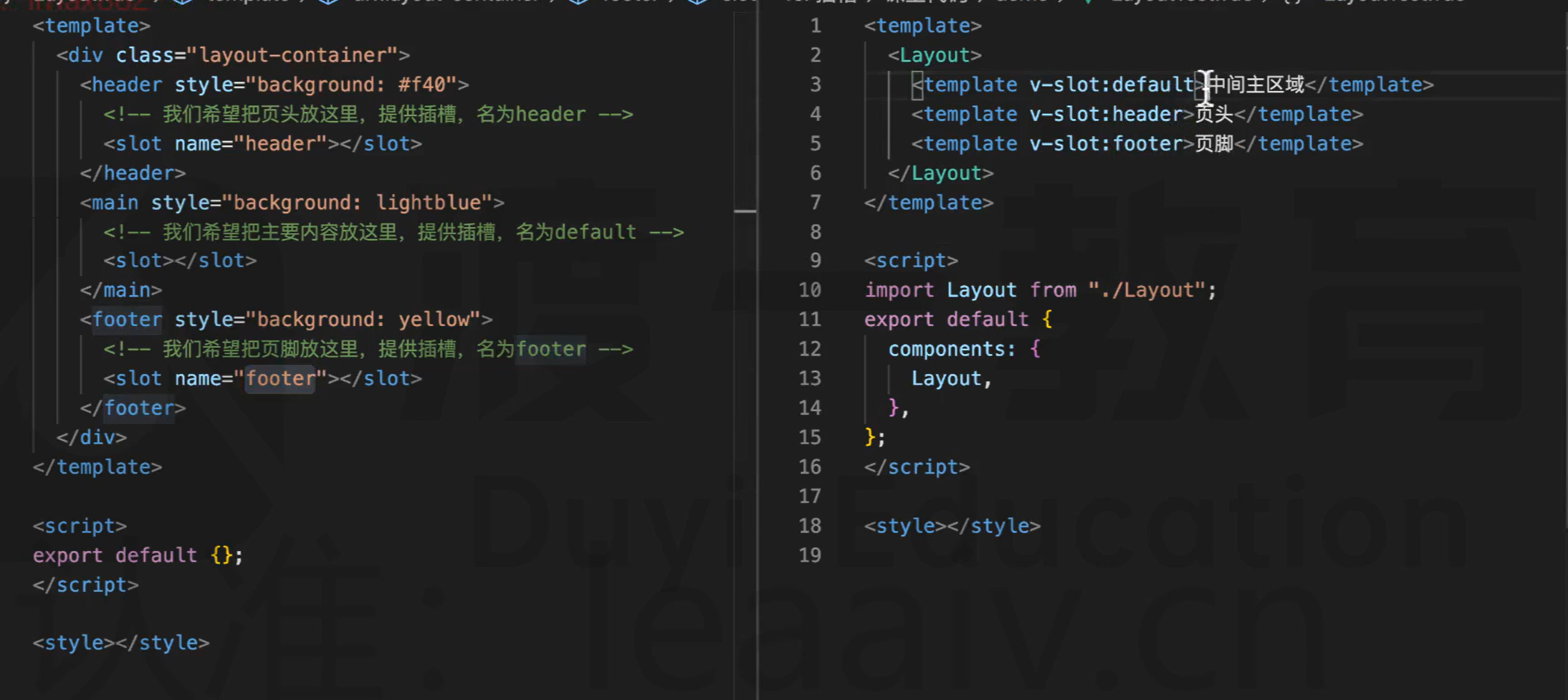This screenshot has width=1568, height=700.
Task: Click closing </header> tag
Action: (133, 173)
